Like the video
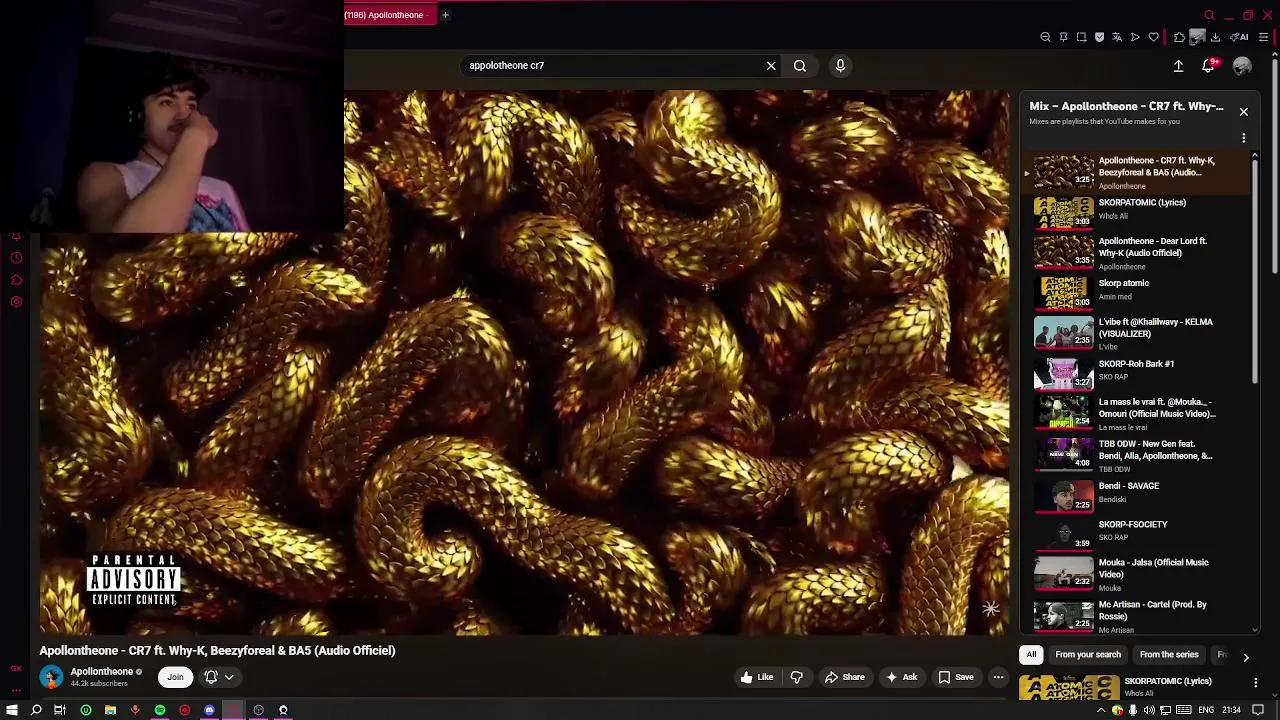The image size is (1280, 720). [x=757, y=677]
